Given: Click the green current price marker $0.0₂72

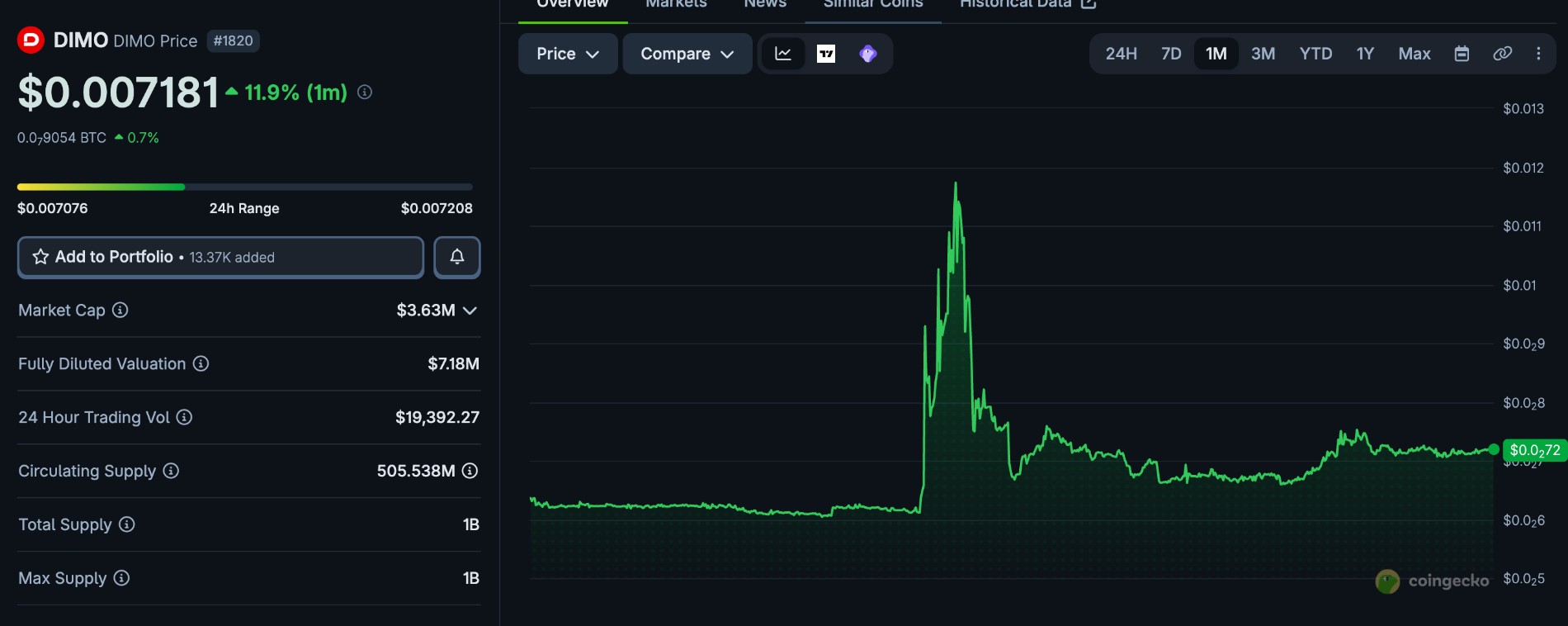Looking at the screenshot, I should click(1535, 450).
